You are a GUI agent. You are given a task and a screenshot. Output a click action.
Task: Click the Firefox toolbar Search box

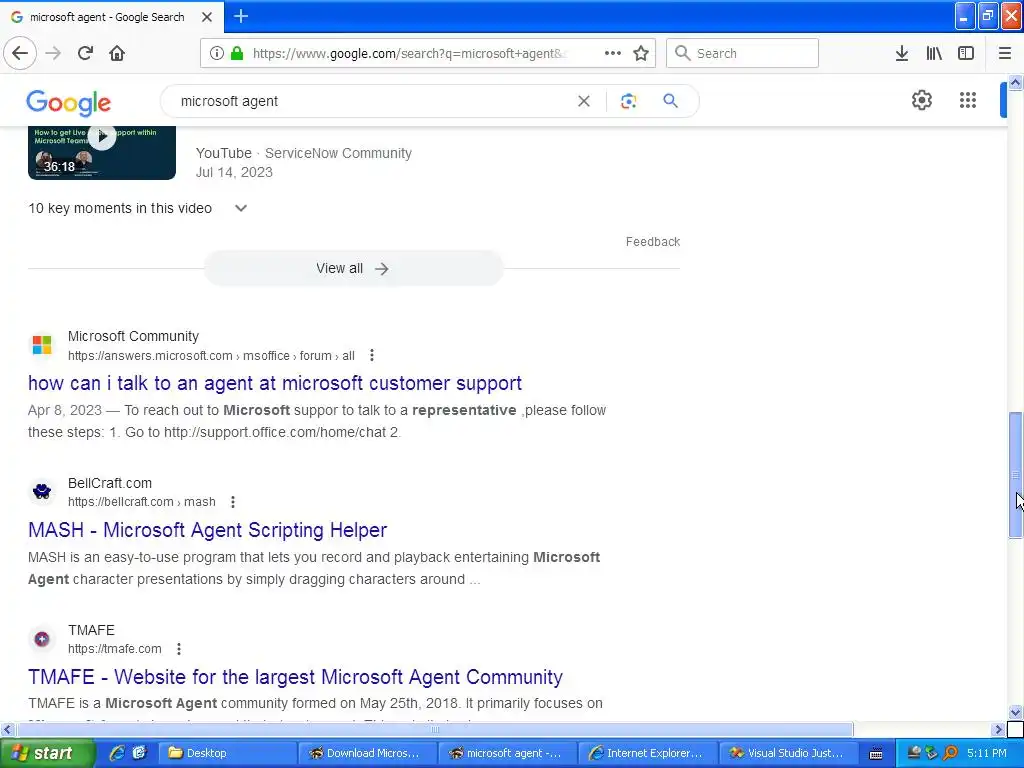pos(742,53)
